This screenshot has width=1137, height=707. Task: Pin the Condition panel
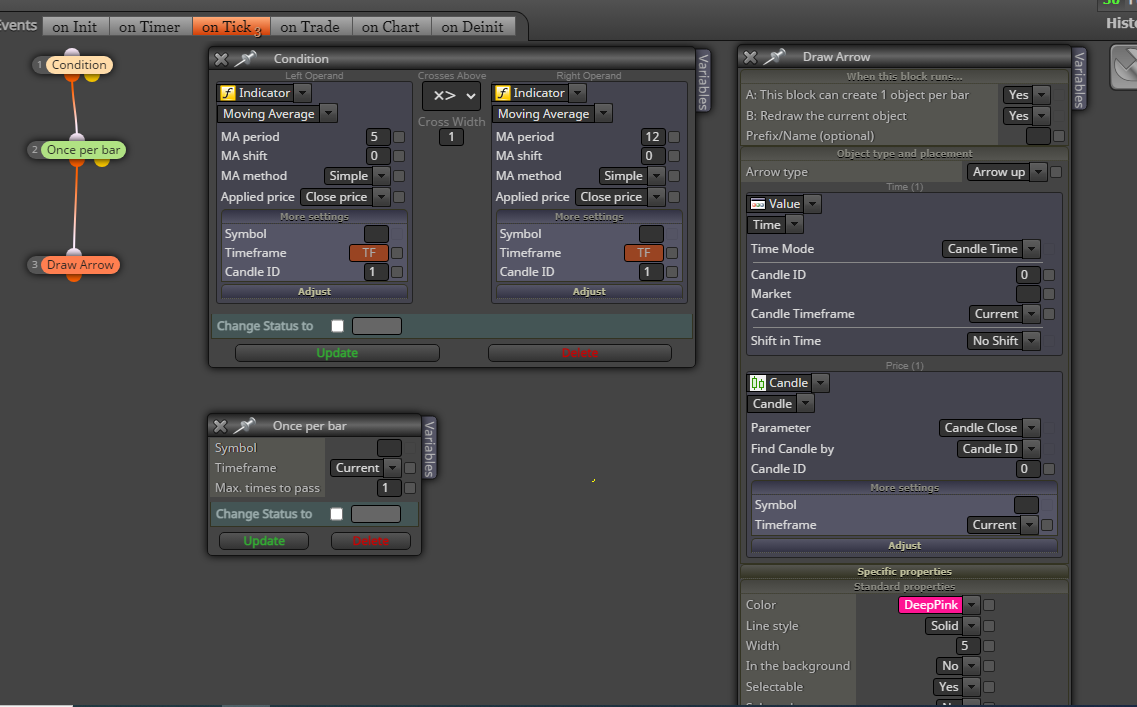[x=246, y=58]
